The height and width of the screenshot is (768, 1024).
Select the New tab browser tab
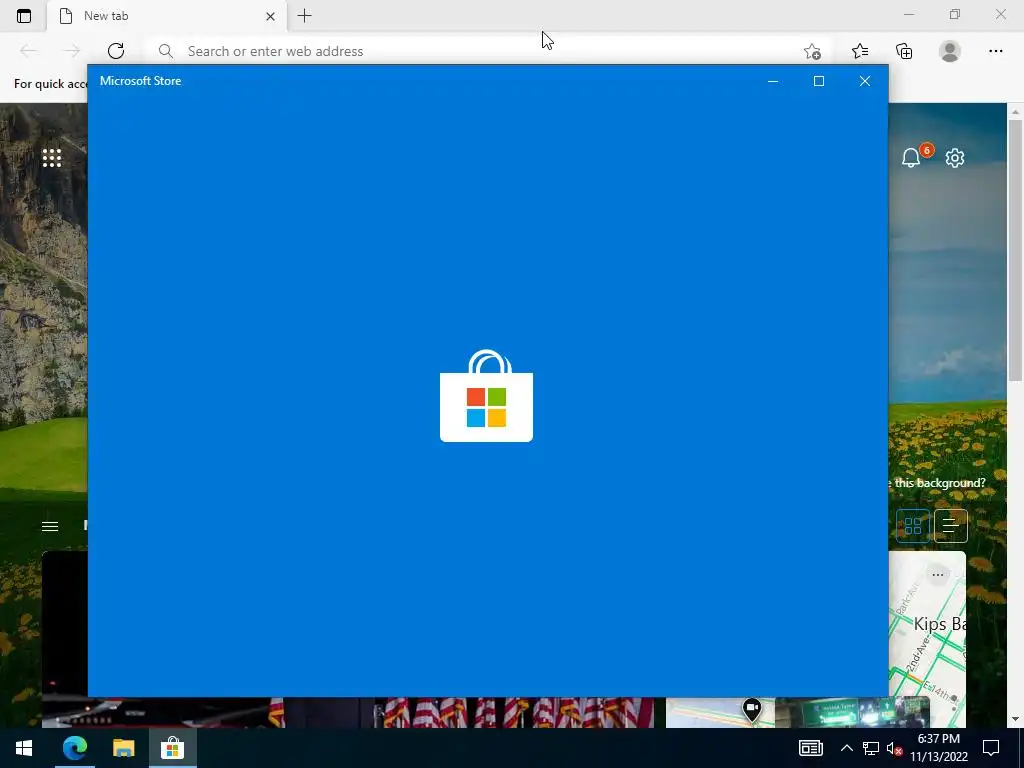[167, 16]
